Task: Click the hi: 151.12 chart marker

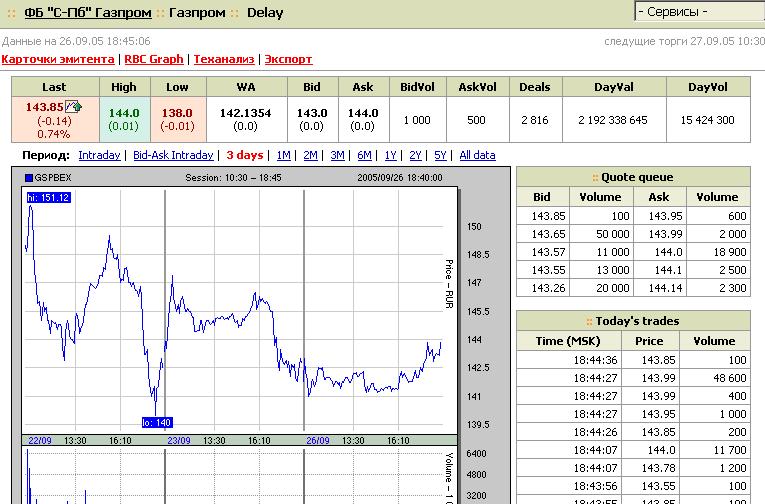Action: pos(48,198)
